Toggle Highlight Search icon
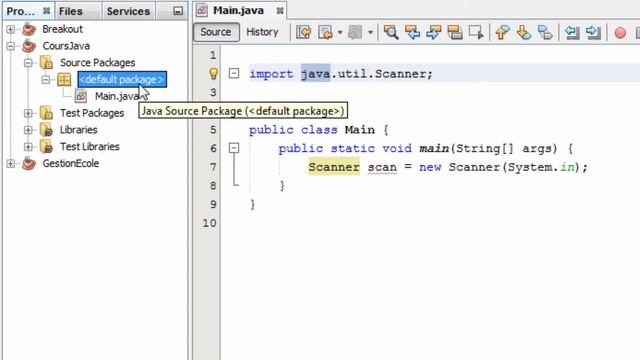The image size is (640, 360). pos(455,32)
